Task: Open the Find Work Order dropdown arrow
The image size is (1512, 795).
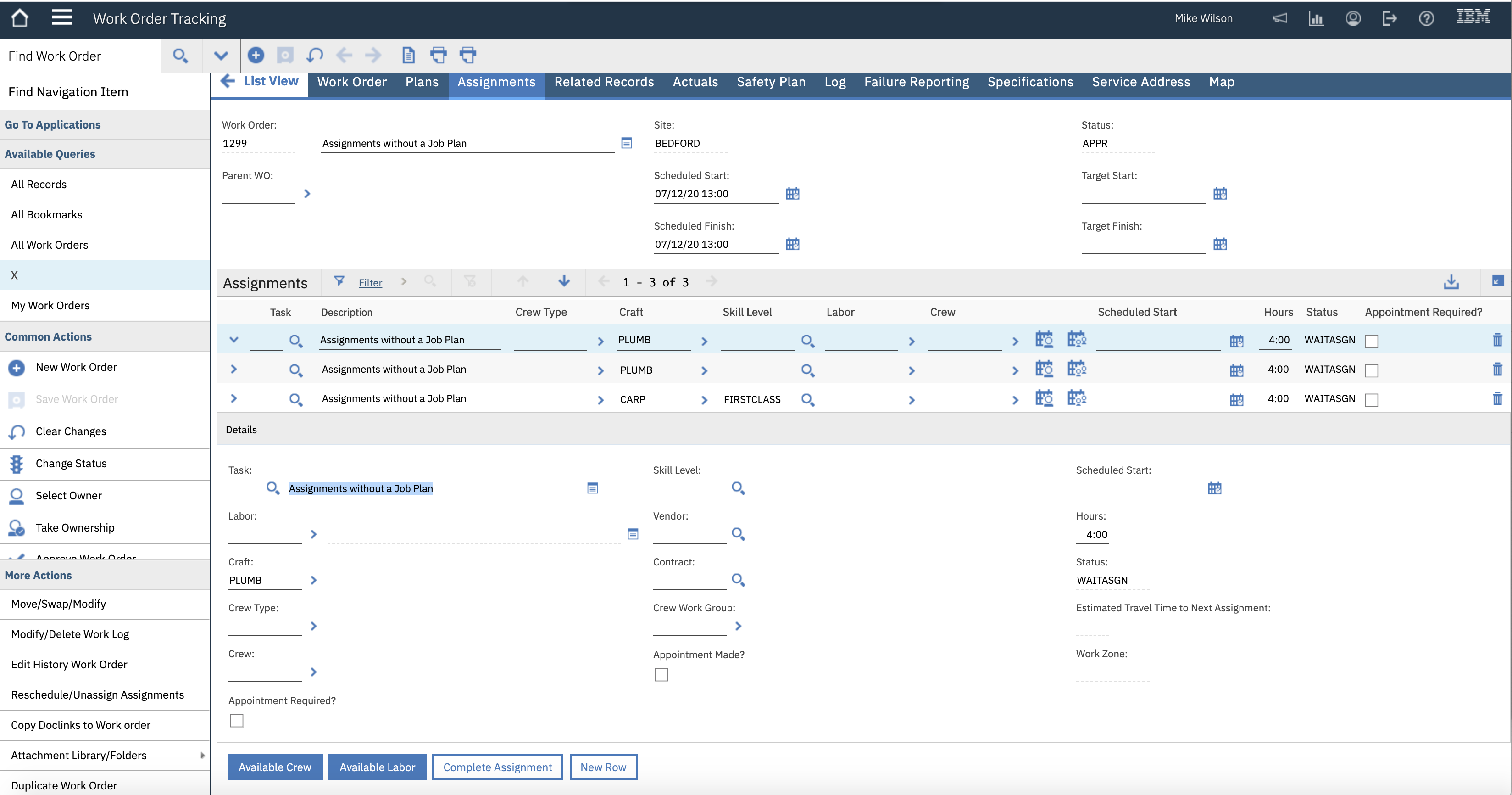Action: click(x=221, y=56)
